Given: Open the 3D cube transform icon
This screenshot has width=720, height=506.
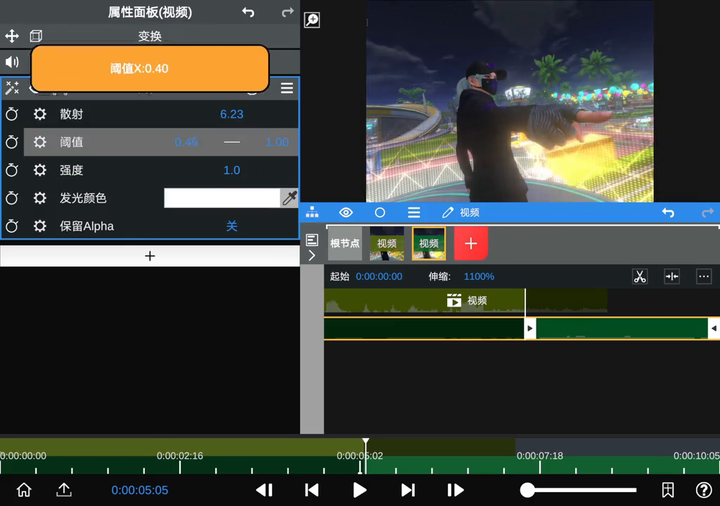Looking at the screenshot, I should pos(36,36).
